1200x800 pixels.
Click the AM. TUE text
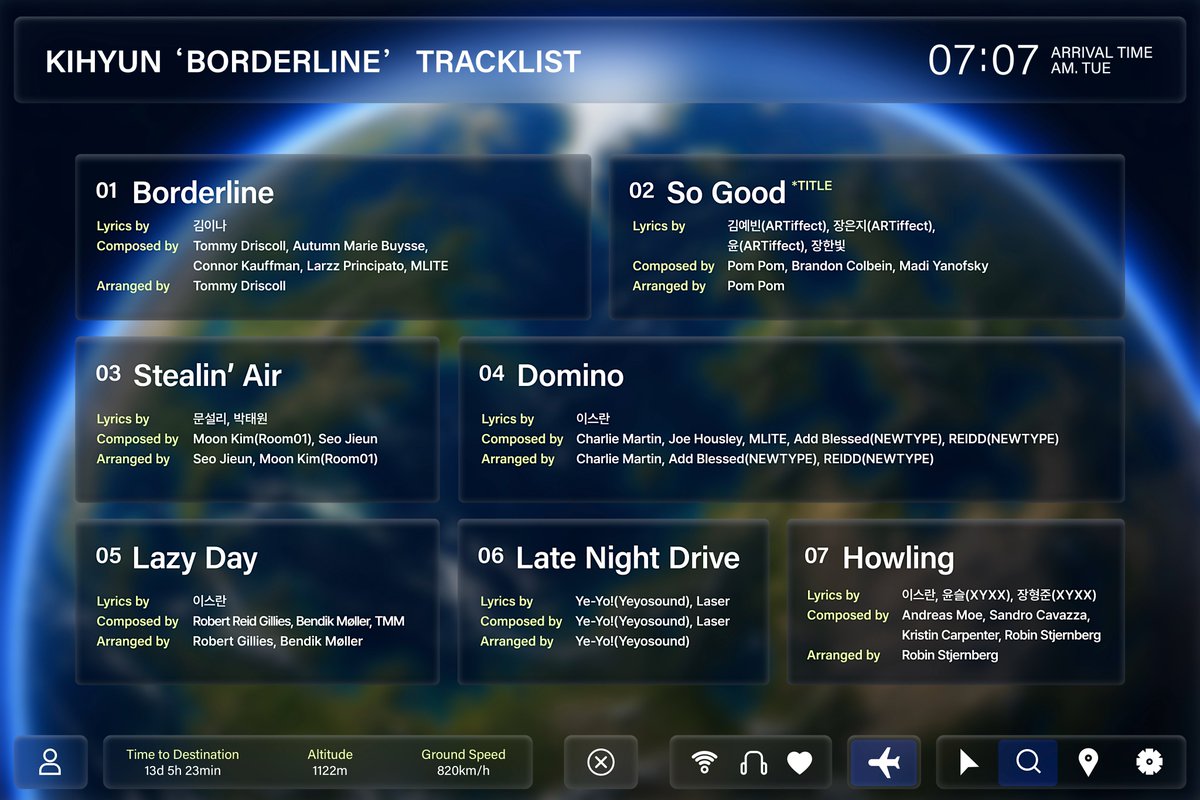point(1081,69)
